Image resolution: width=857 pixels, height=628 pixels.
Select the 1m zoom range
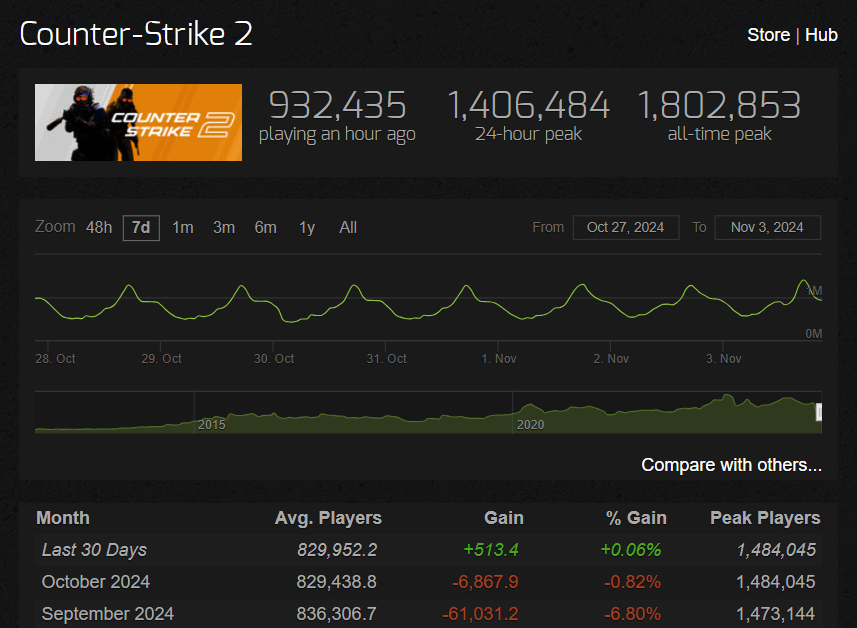pyautogui.click(x=183, y=227)
